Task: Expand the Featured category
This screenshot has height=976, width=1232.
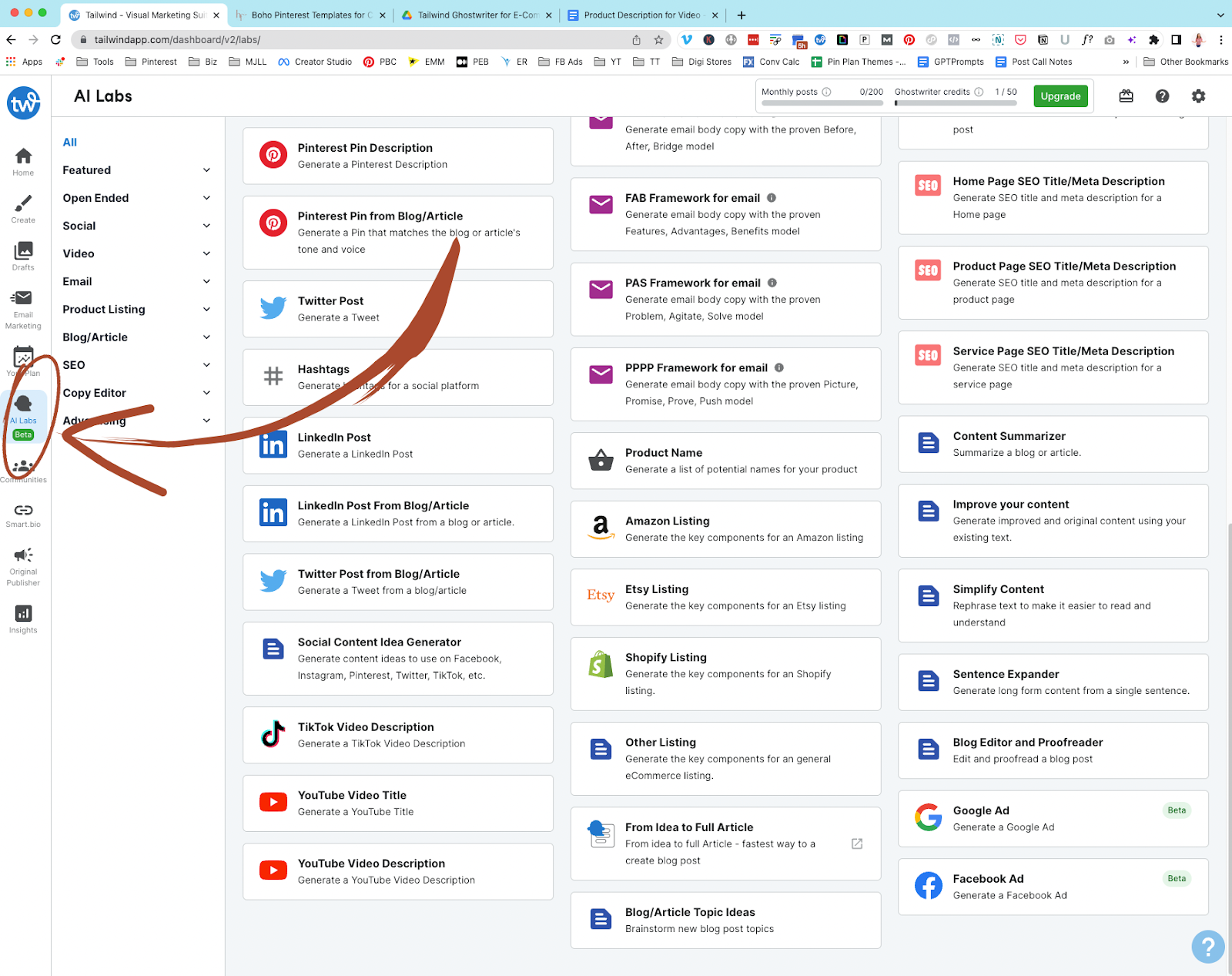Action: point(137,170)
